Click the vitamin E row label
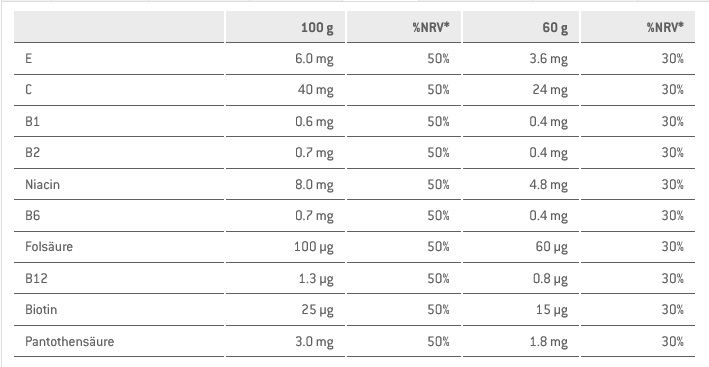This screenshot has width=709, height=367. [28, 59]
